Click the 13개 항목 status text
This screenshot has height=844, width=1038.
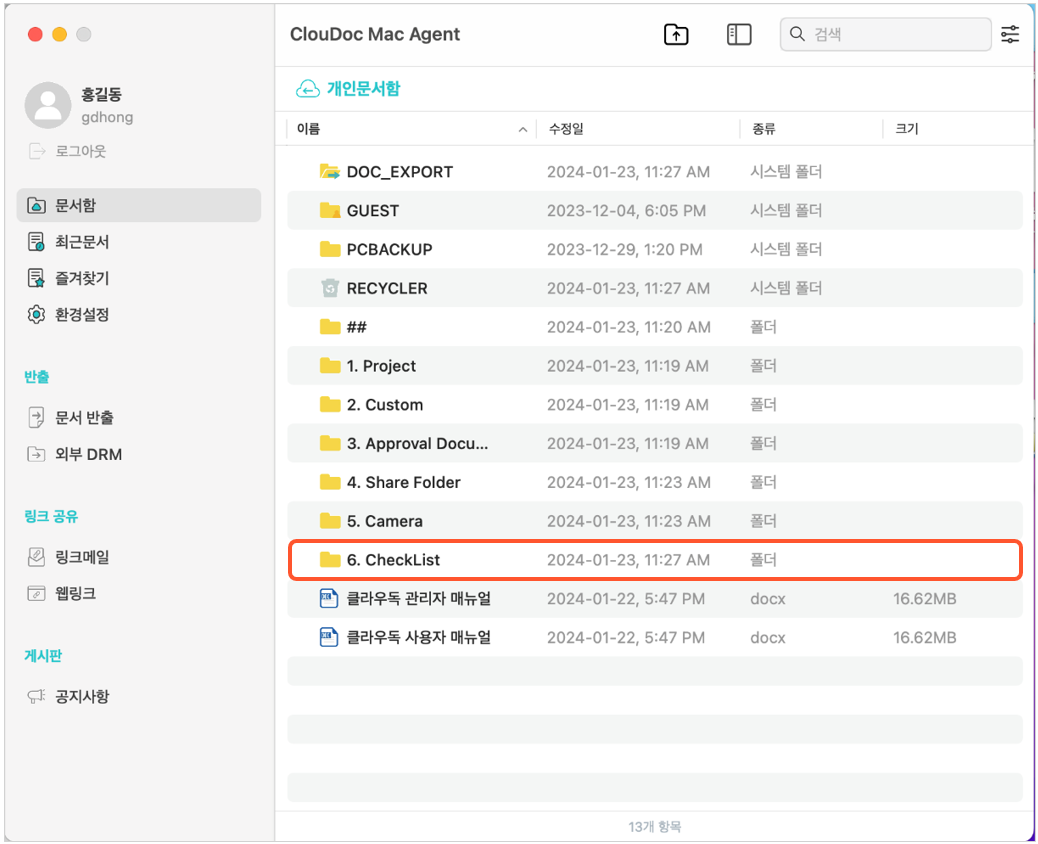click(655, 827)
